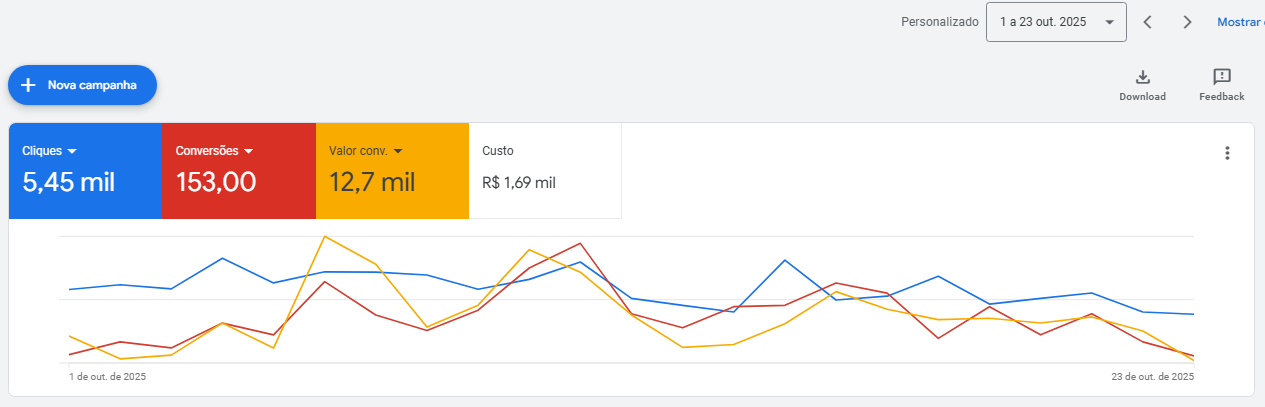Image resolution: width=1265 pixels, height=407 pixels.
Task: Click the yellow line peak on chart
Action: (x=325, y=237)
